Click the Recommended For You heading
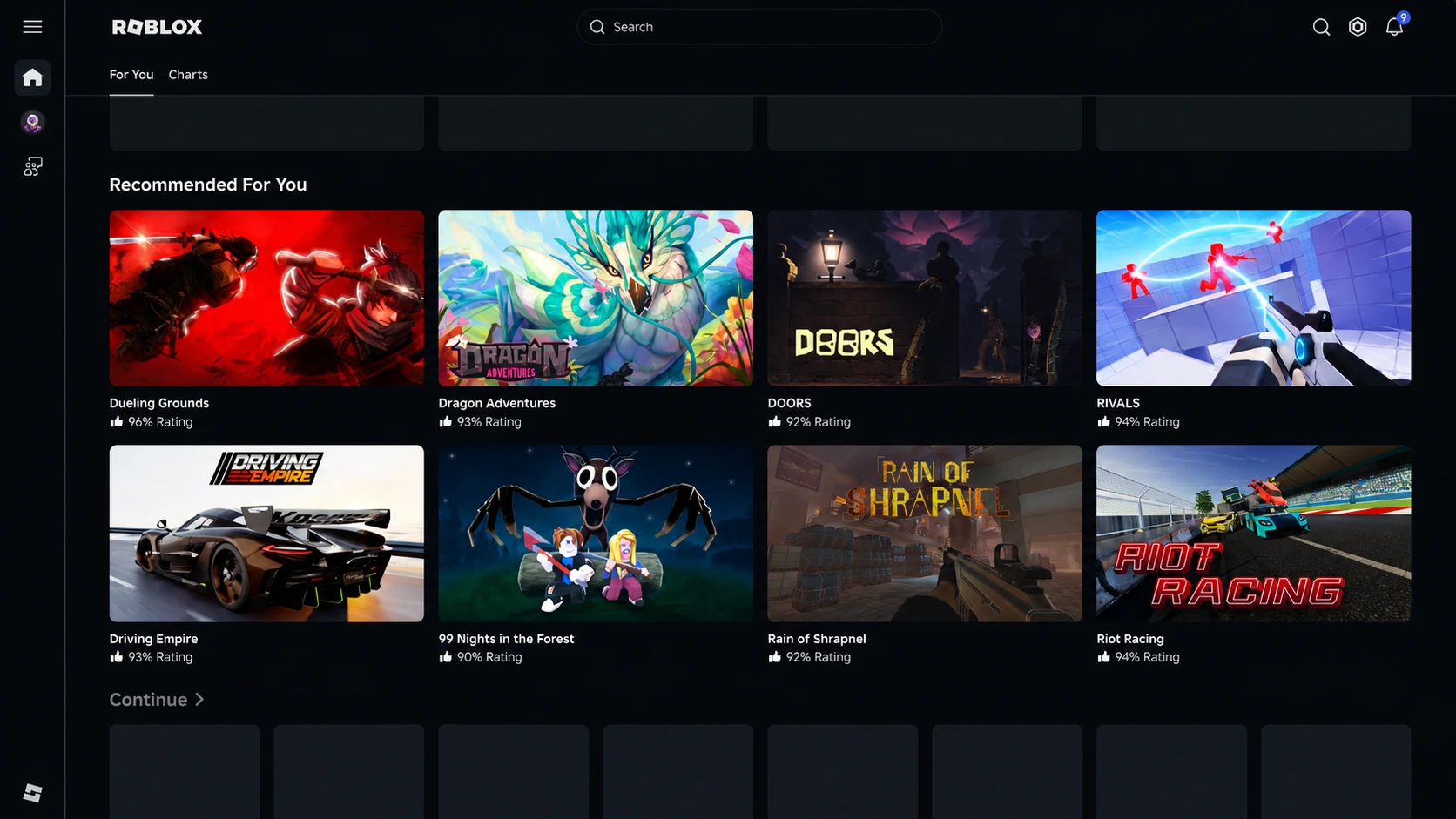Screen dimensions: 1456x819 pyautogui.click(x=208, y=185)
